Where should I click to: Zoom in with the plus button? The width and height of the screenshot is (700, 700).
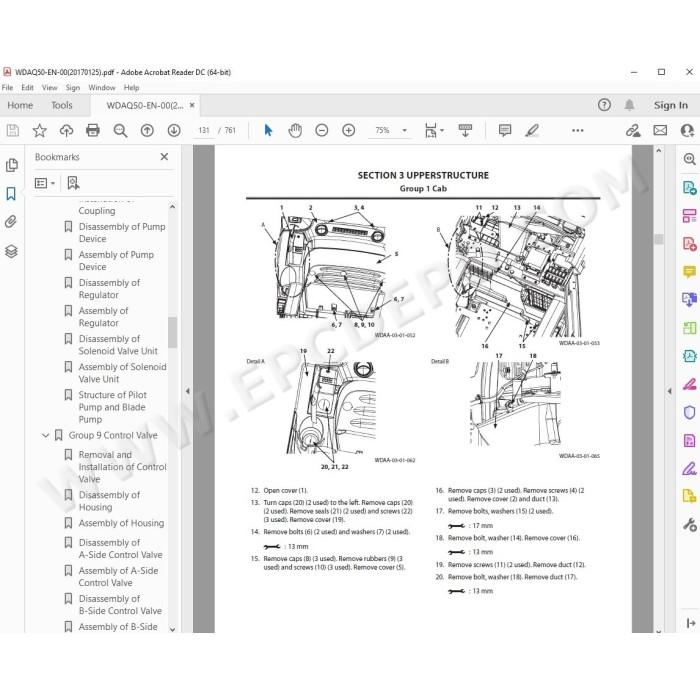[349, 130]
